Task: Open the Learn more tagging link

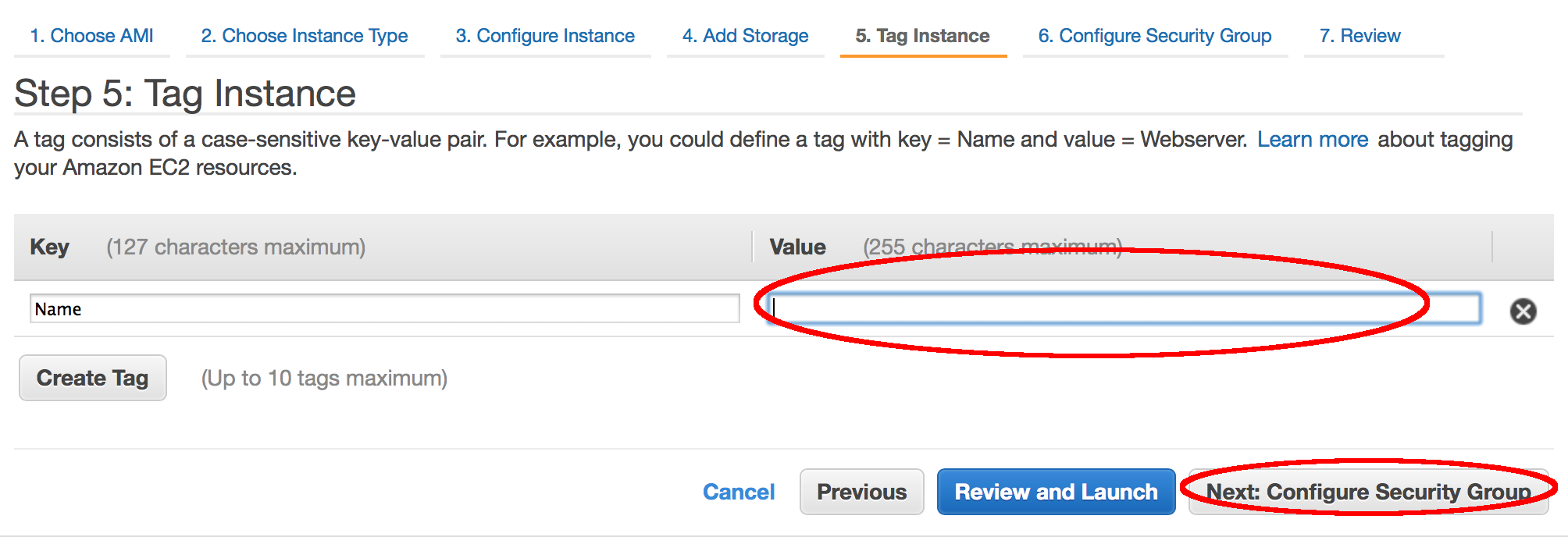Action: pyautogui.click(x=1312, y=140)
